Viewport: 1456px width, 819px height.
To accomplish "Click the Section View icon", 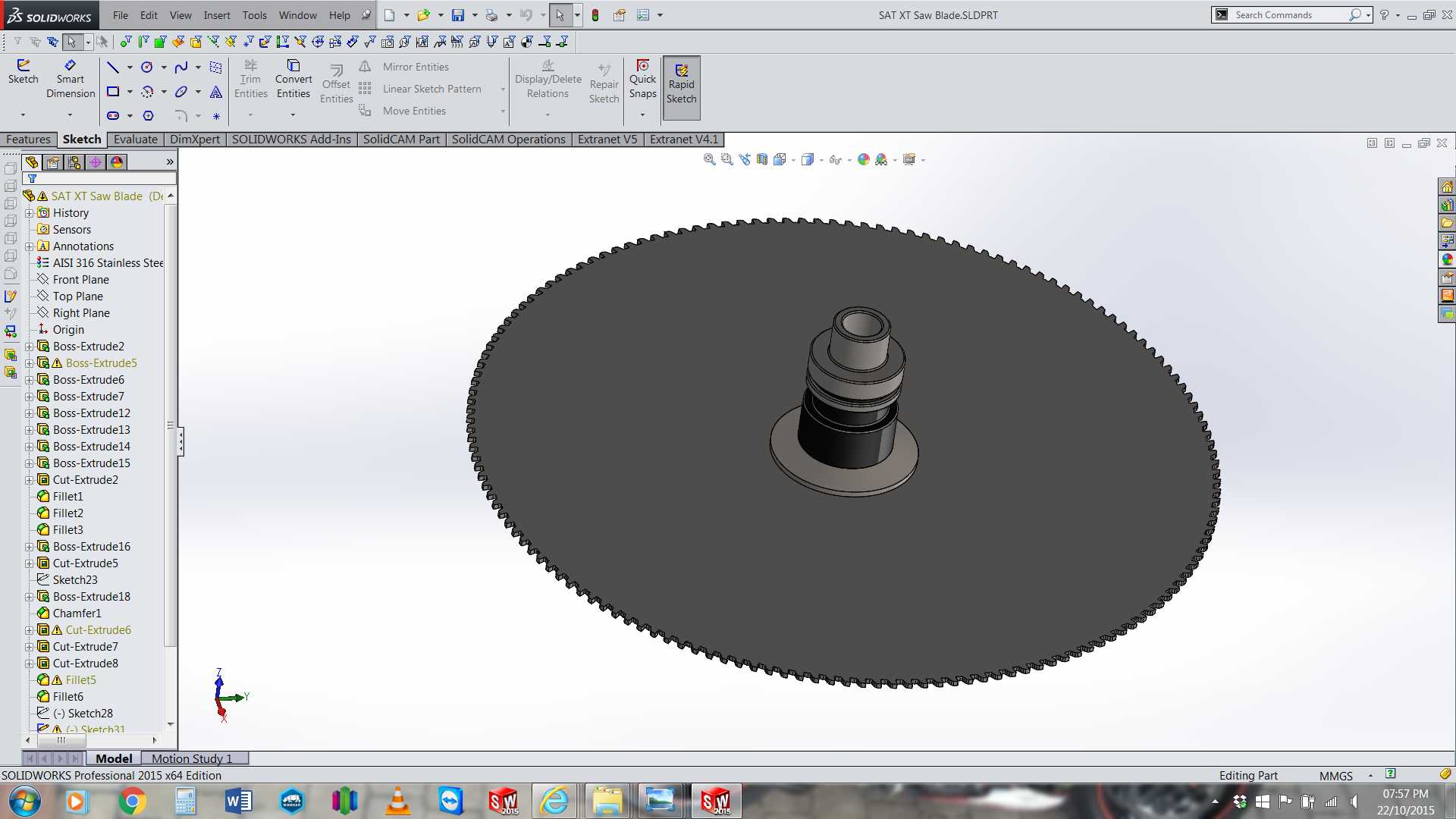I will click(762, 159).
